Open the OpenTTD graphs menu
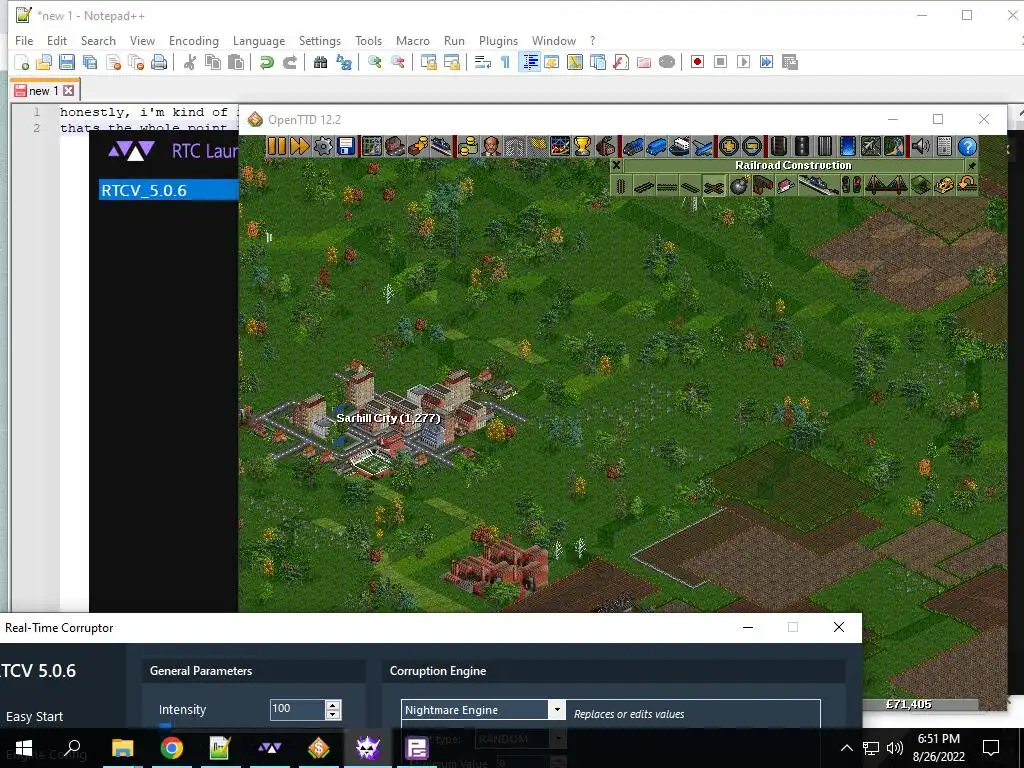 tap(560, 146)
